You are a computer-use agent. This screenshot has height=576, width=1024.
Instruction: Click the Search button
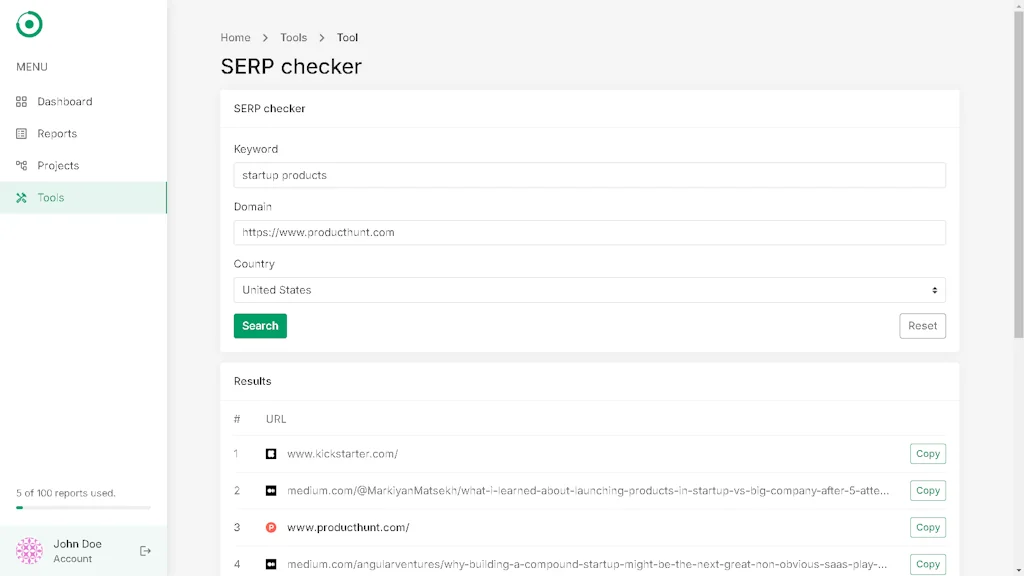(260, 325)
